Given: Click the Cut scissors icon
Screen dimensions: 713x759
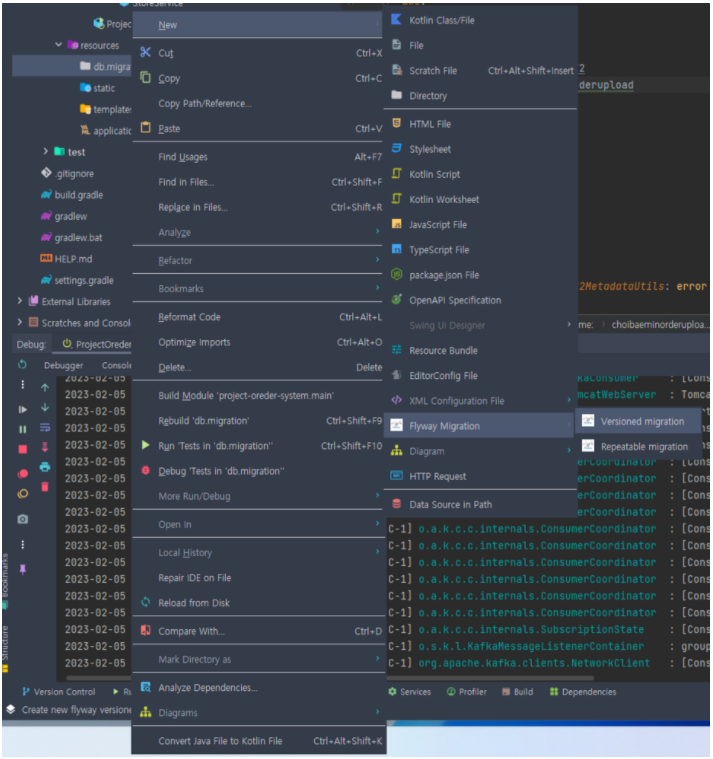Looking at the screenshot, I should click(x=145, y=52).
